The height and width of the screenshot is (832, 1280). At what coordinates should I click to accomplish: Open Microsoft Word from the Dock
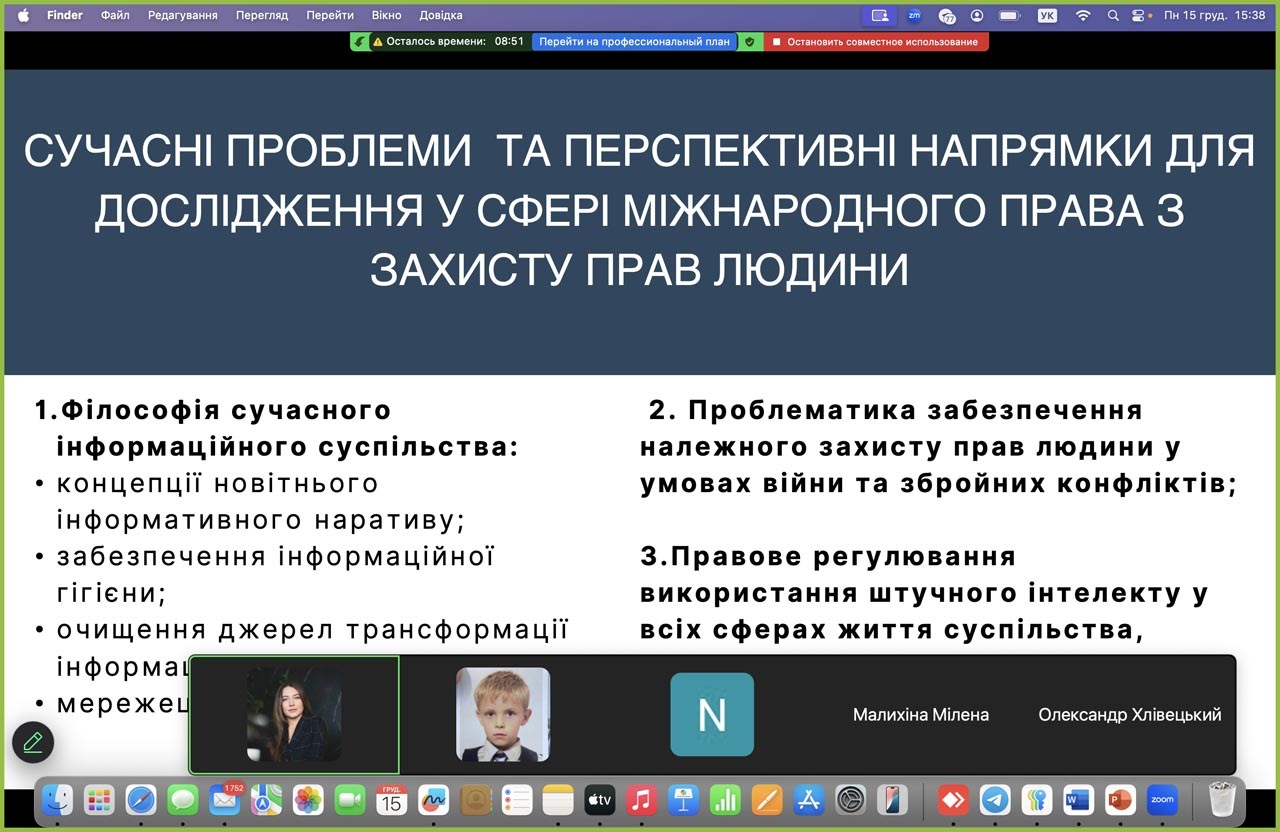pos(1078,800)
